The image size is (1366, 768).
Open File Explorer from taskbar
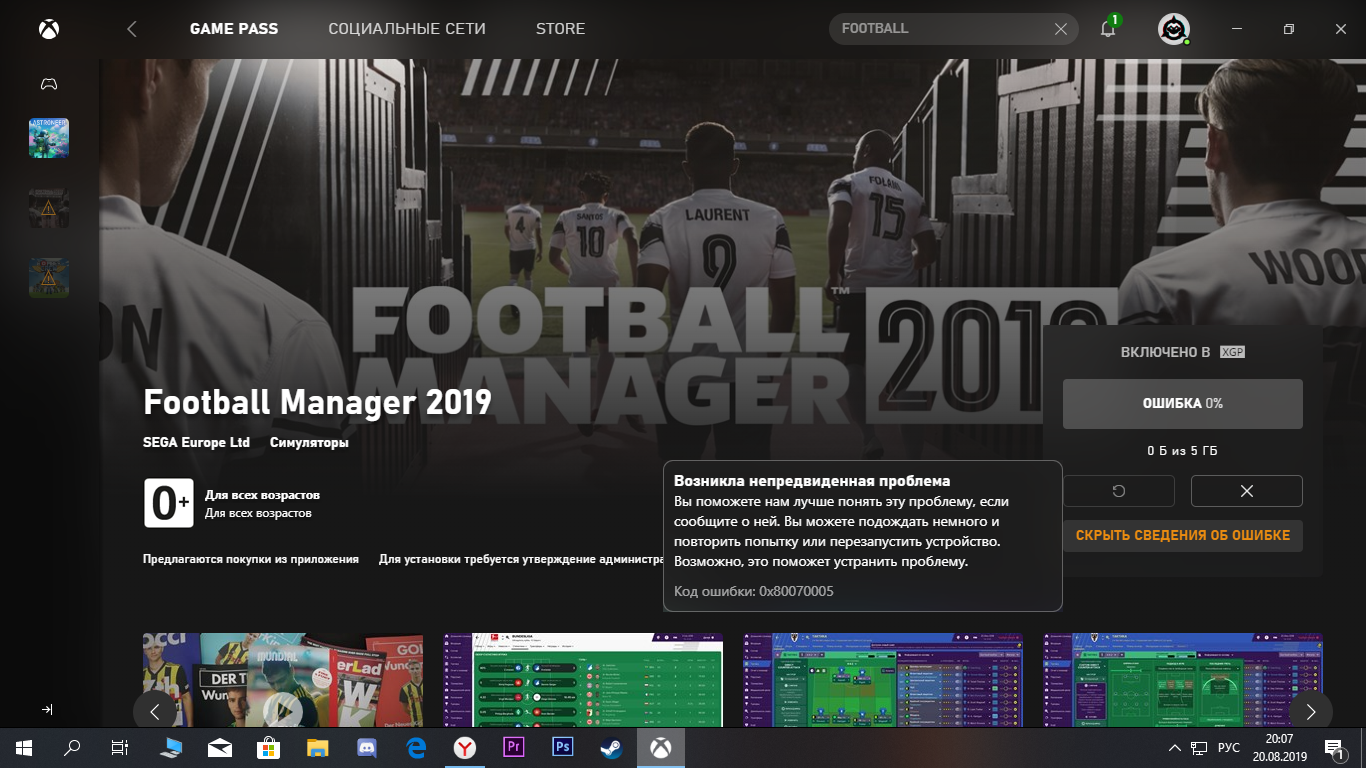click(317, 747)
